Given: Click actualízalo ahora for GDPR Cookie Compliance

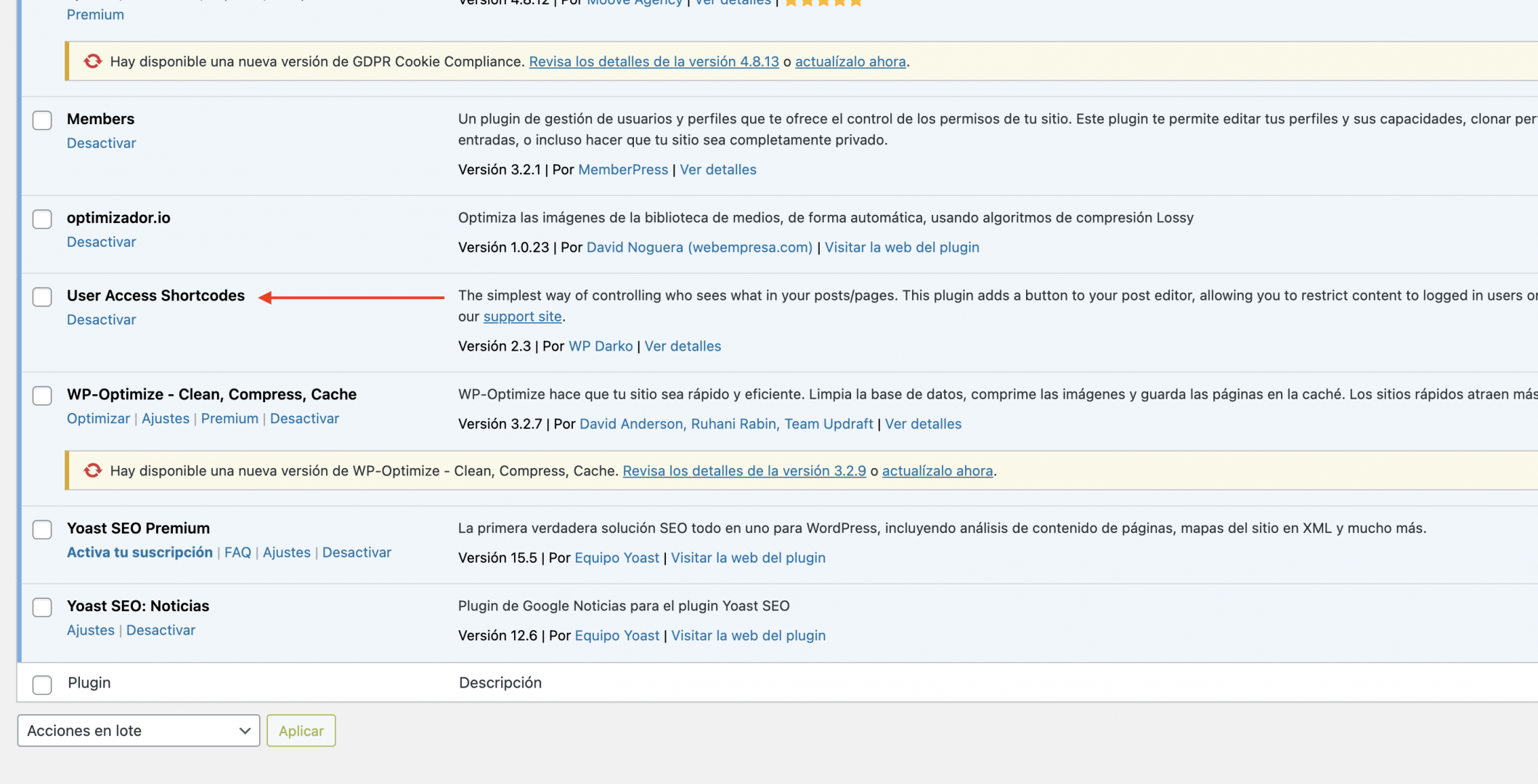Looking at the screenshot, I should pyautogui.click(x=850, y=62).
